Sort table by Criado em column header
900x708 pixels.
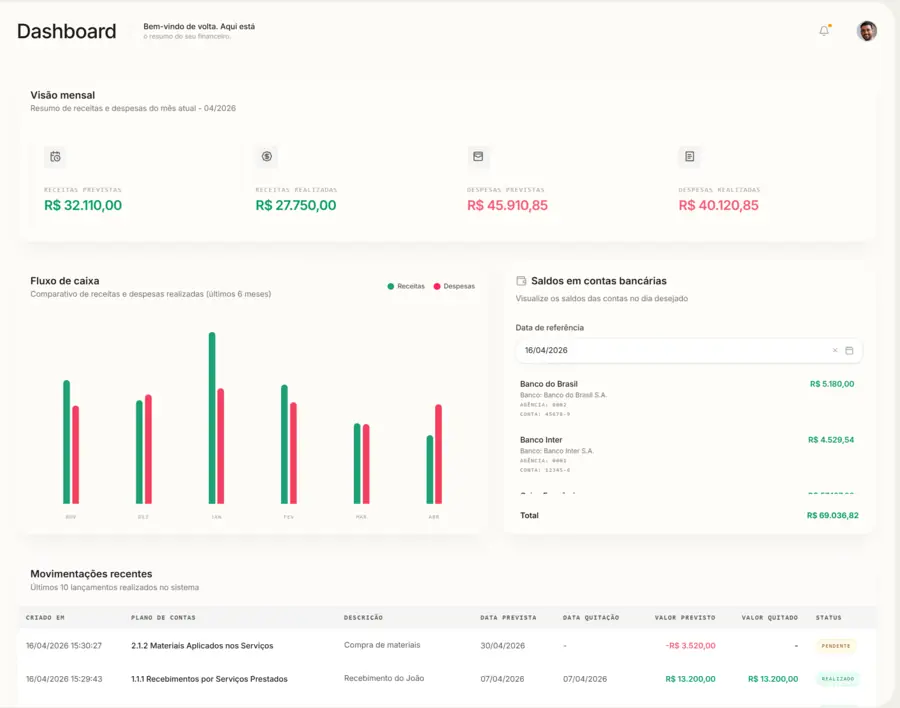[45, 617]
